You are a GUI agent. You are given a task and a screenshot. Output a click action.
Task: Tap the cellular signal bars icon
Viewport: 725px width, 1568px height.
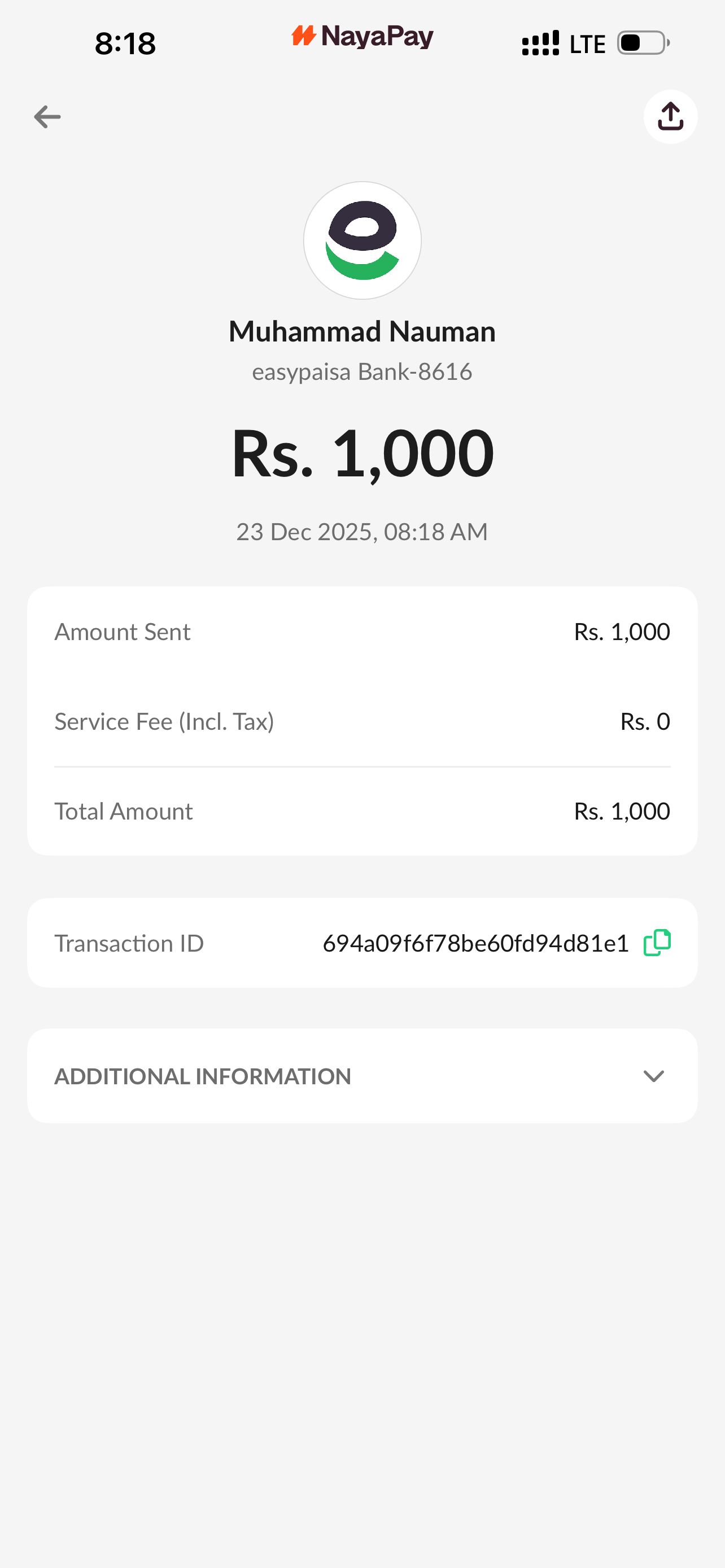coord(540,43)
